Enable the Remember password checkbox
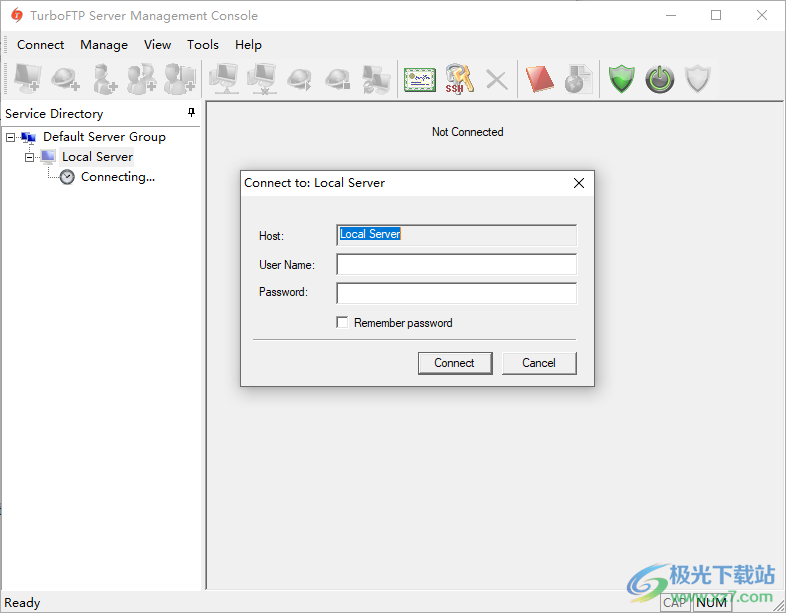 [342, 322]
